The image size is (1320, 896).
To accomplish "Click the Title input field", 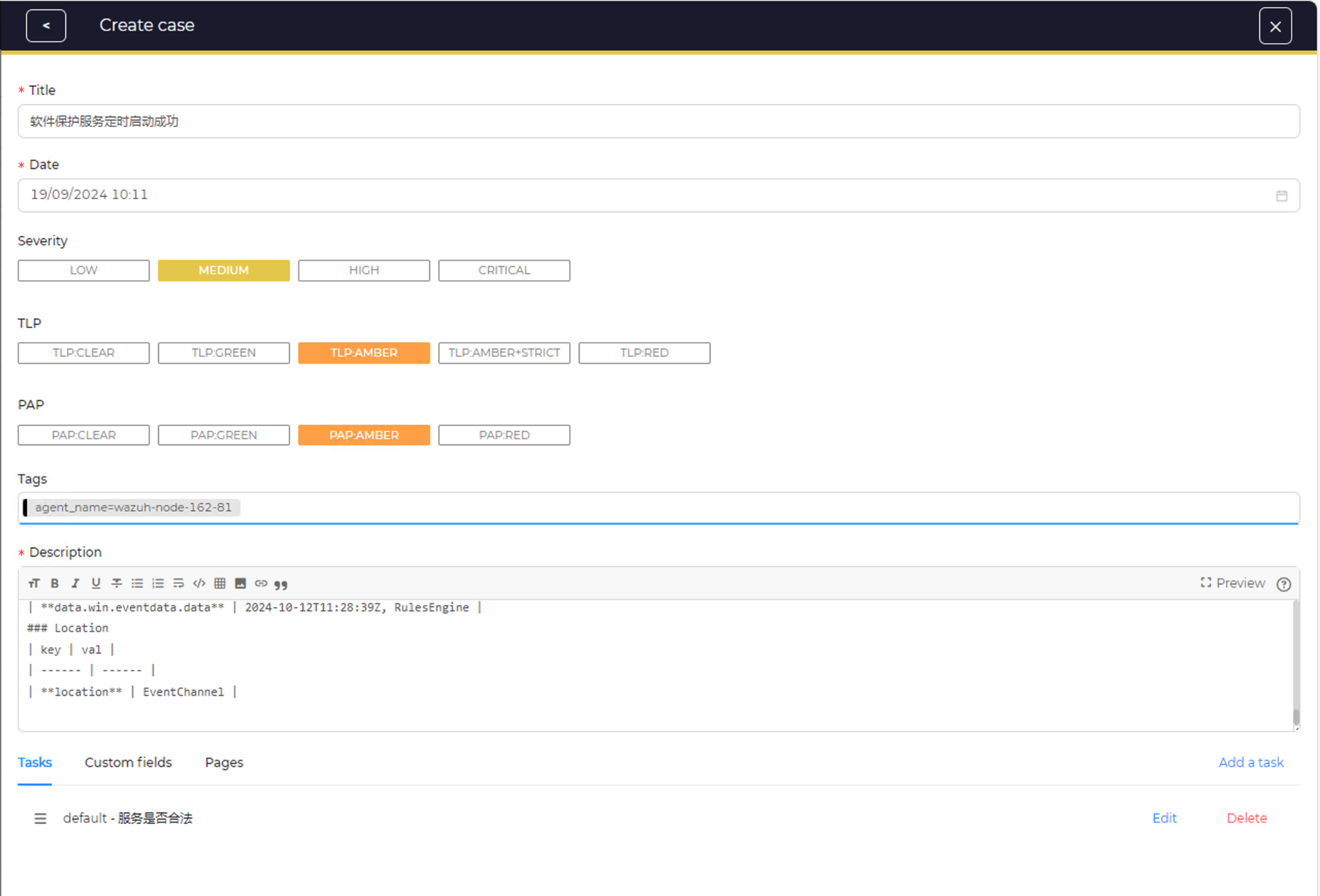I will [x=657, y=121].
